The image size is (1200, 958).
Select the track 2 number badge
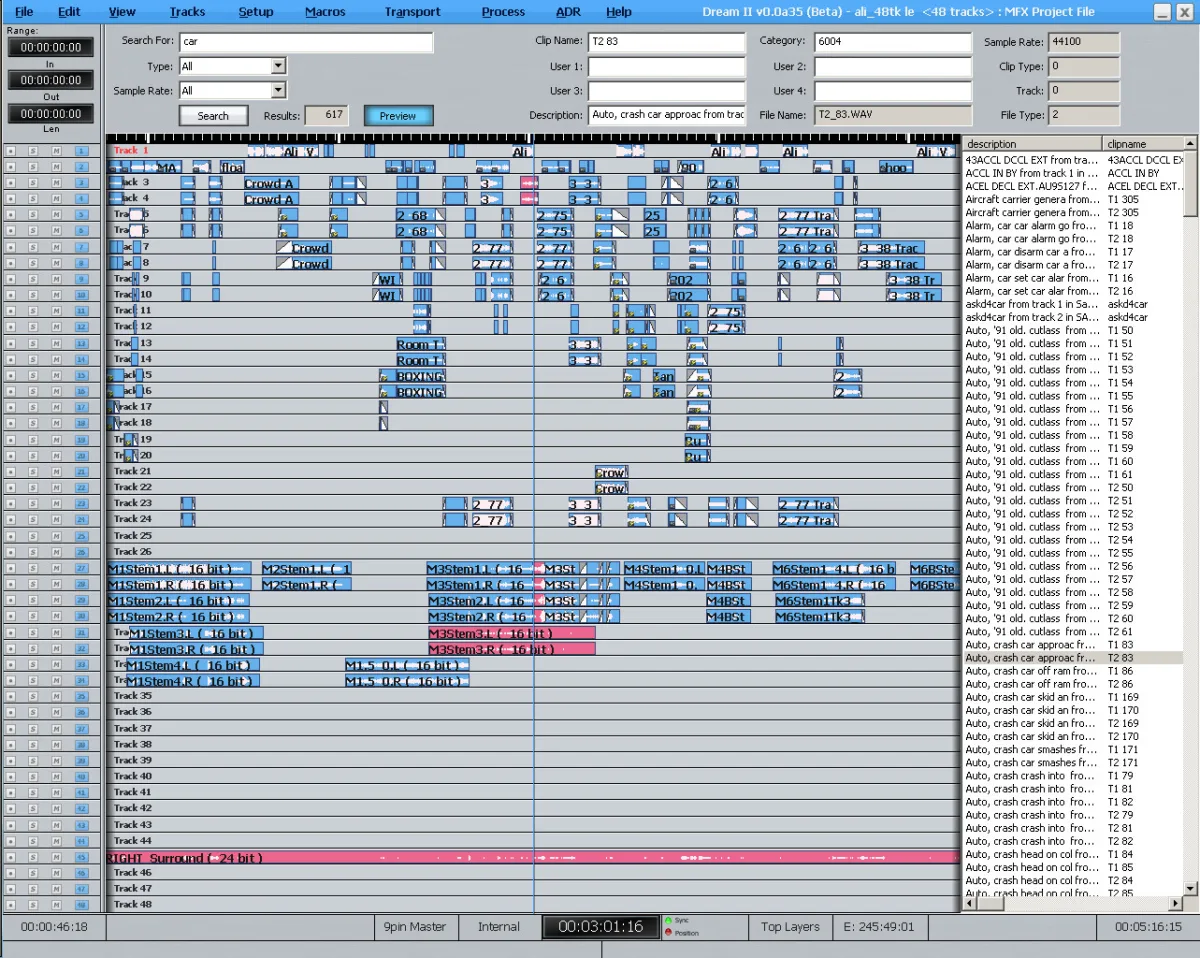(82, 166)
